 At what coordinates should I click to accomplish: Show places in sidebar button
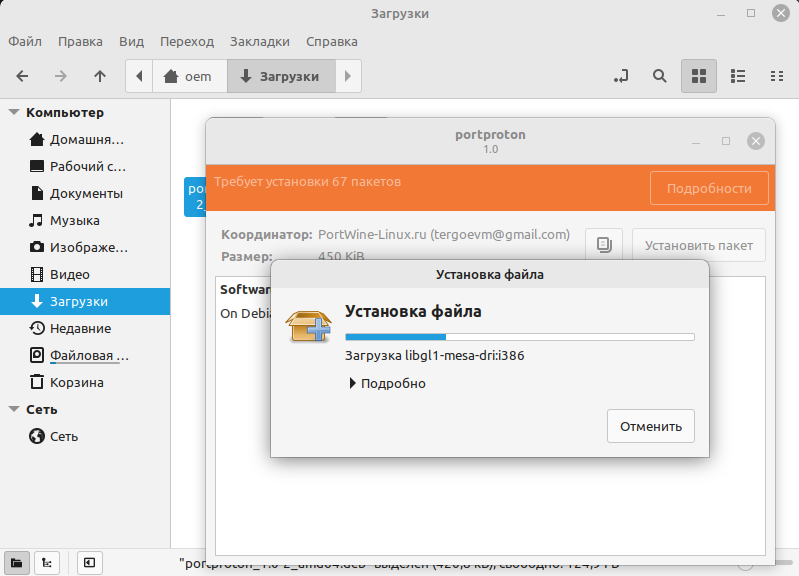[17, 563]
